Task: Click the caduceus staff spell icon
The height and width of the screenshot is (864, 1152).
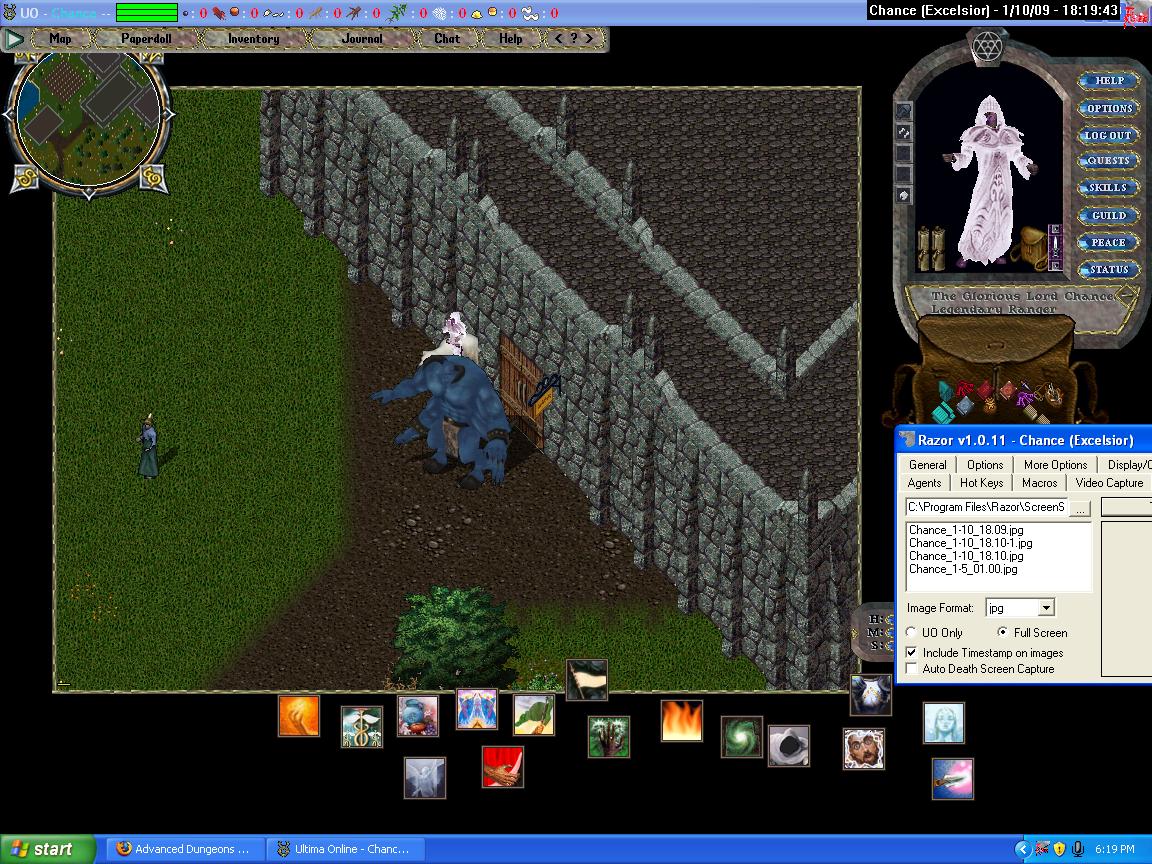Action: point(361,727)
